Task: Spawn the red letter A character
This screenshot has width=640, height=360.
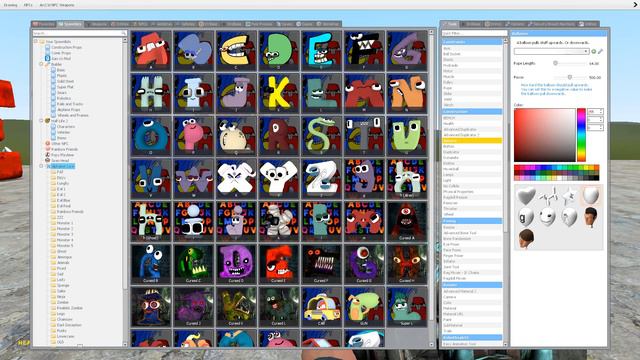Action: coord(151,51)
